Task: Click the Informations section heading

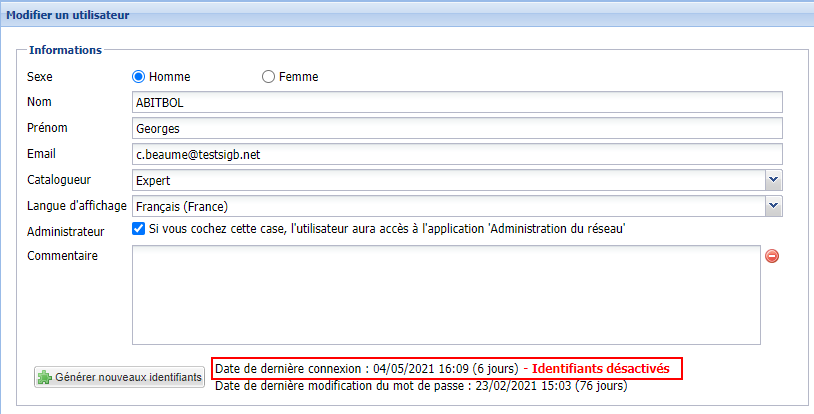Action: point(66,50)
